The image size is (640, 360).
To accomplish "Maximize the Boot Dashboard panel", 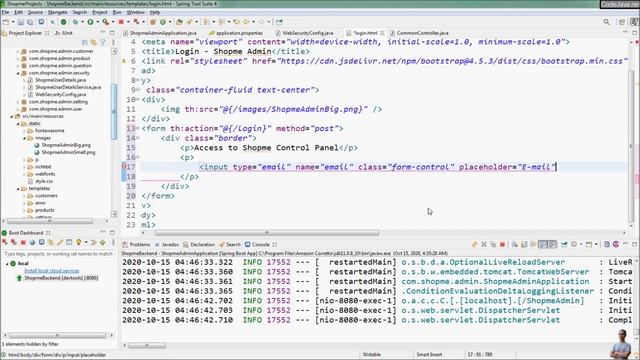I will [x=112, y=233].
